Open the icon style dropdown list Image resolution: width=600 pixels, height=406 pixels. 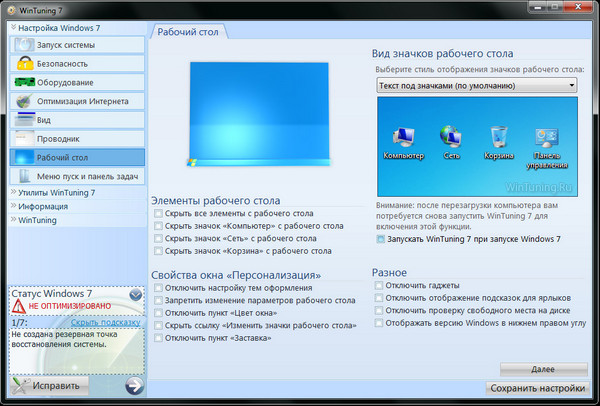[x=477, y=85]
